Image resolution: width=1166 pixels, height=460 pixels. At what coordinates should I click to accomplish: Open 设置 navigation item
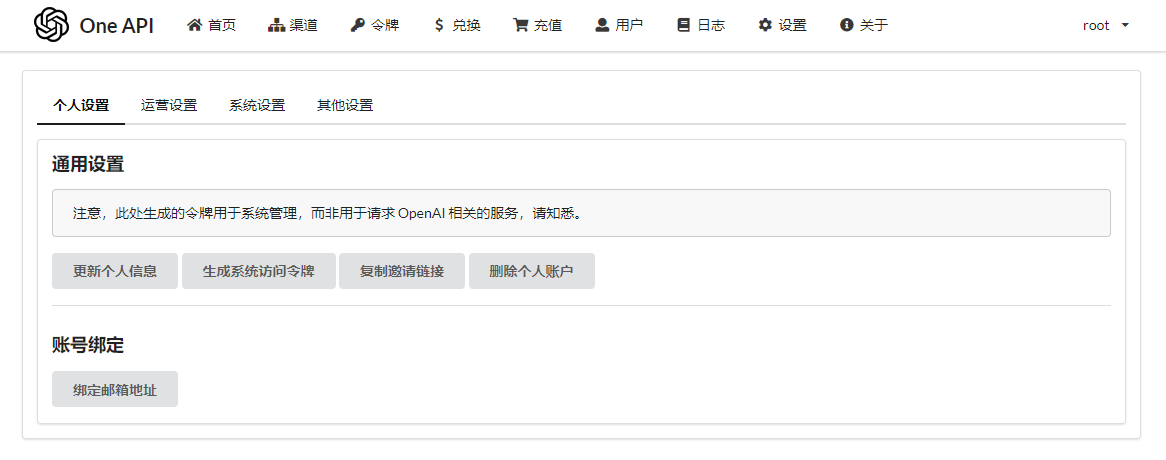[782, 25]
